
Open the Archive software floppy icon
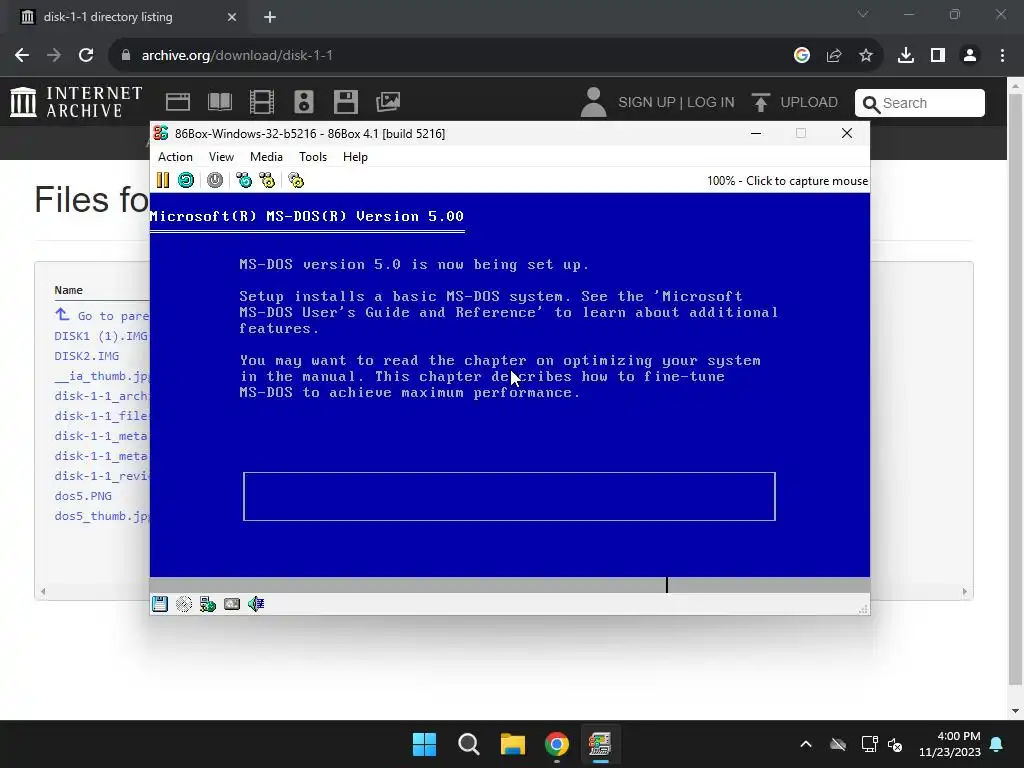coord(345,102)
